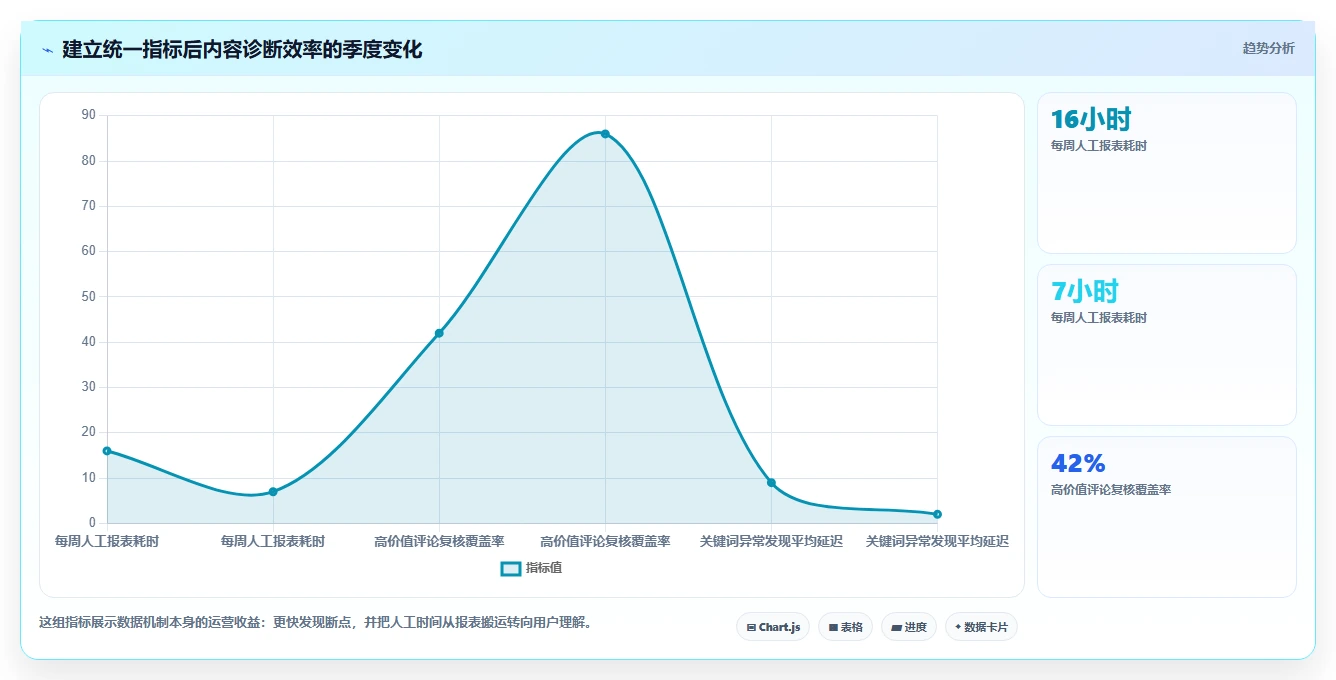The height and width of the screenshot is (680, 1336).
Task: Open the 42% metric card
Action: point(1167,517)
